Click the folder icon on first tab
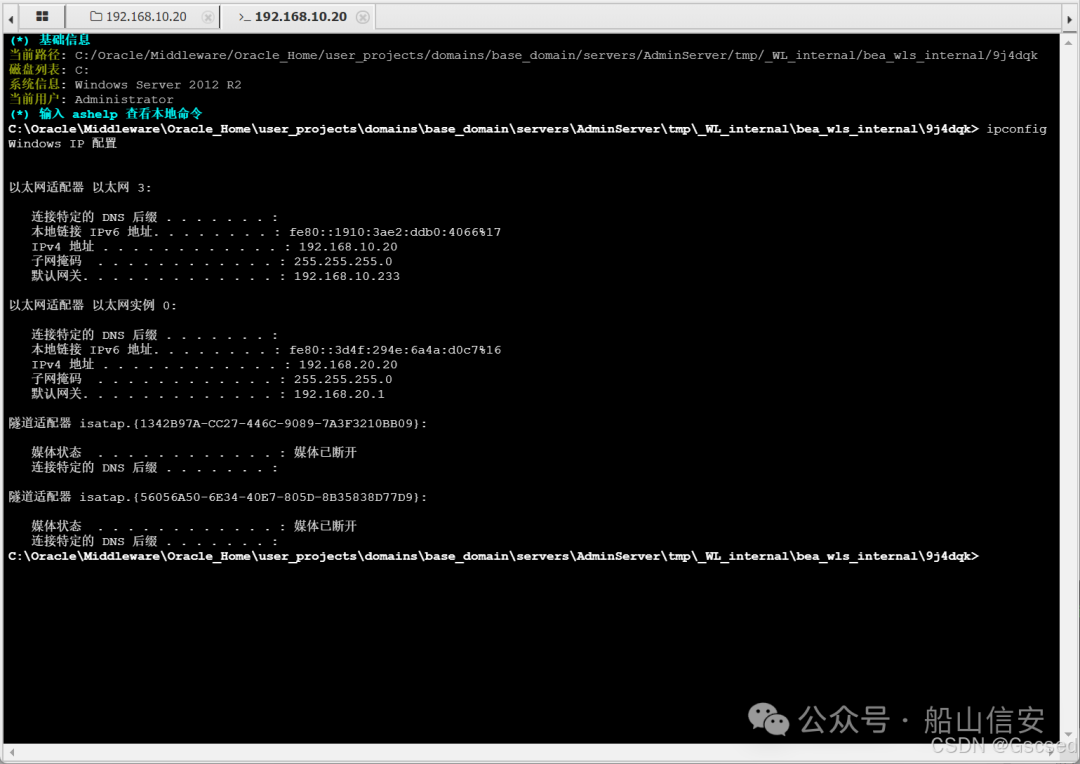 [96, 17]
